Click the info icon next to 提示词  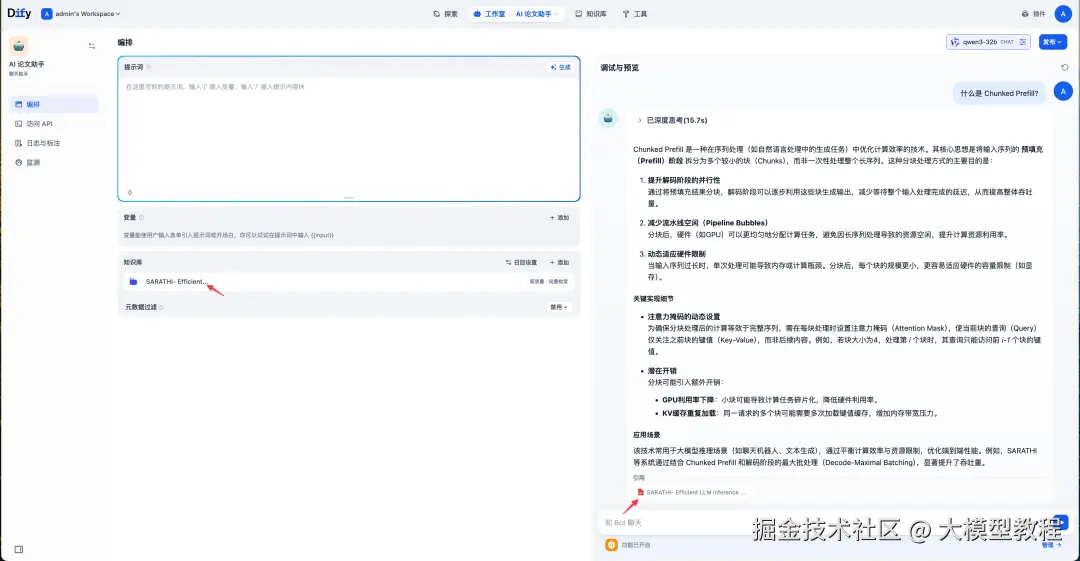click(148, 68)
